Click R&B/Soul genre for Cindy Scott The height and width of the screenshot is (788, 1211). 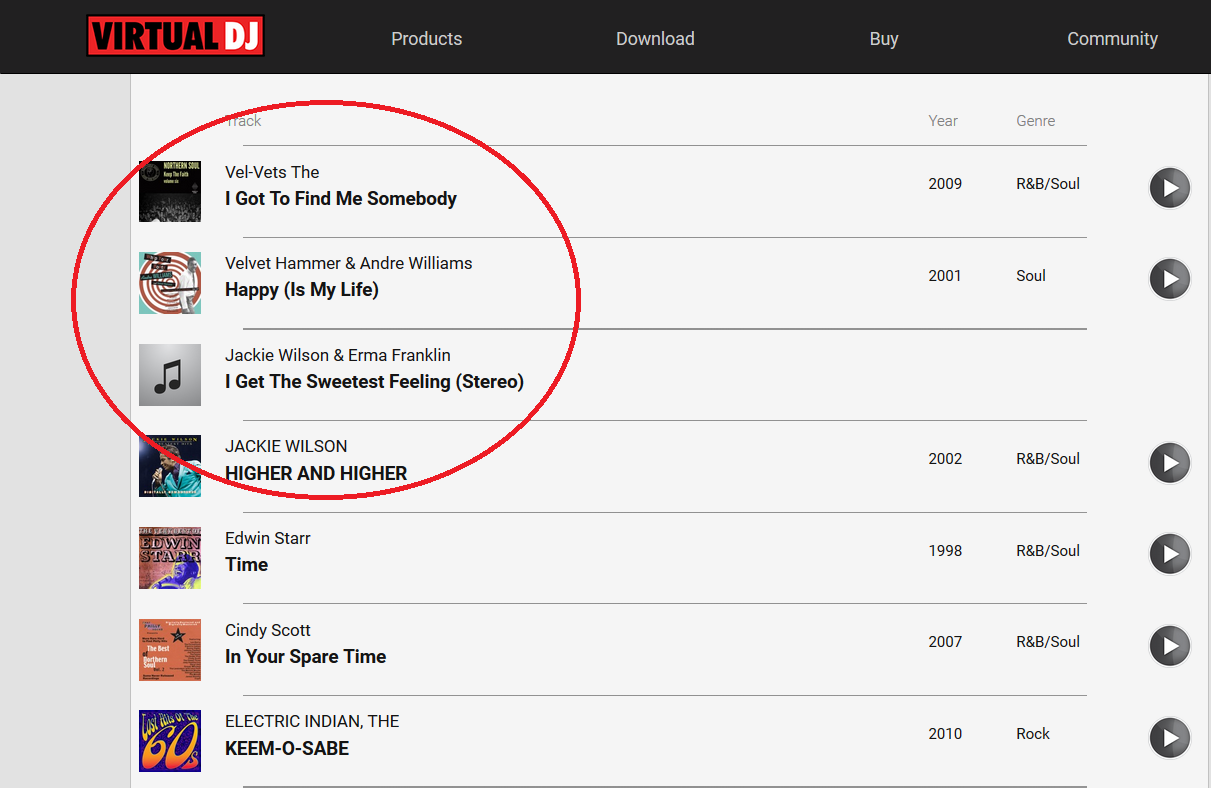(1048, 642)
